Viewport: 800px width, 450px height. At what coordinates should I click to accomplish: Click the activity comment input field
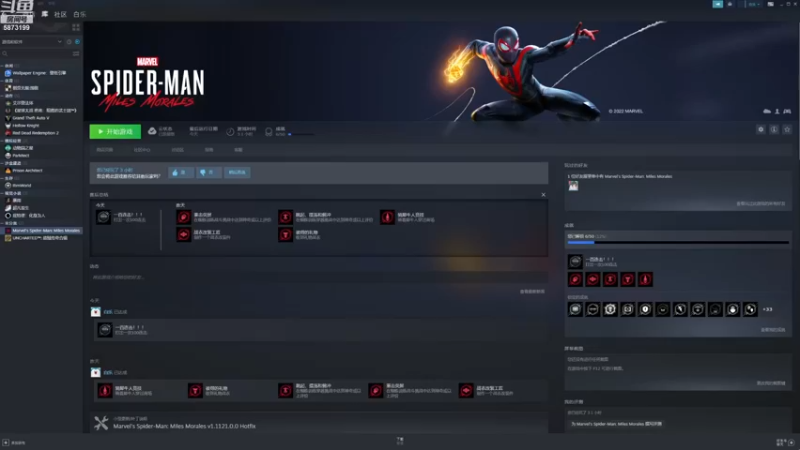[319, 277]
